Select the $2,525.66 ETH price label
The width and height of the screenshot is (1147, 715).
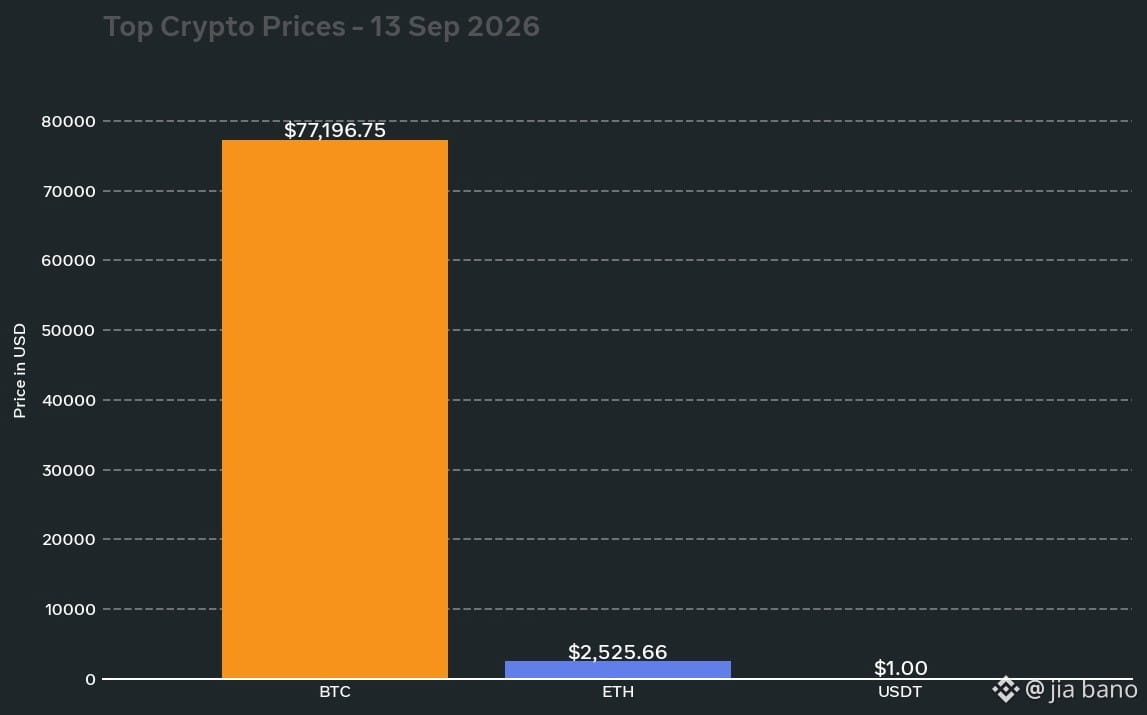tap(617, 652)
